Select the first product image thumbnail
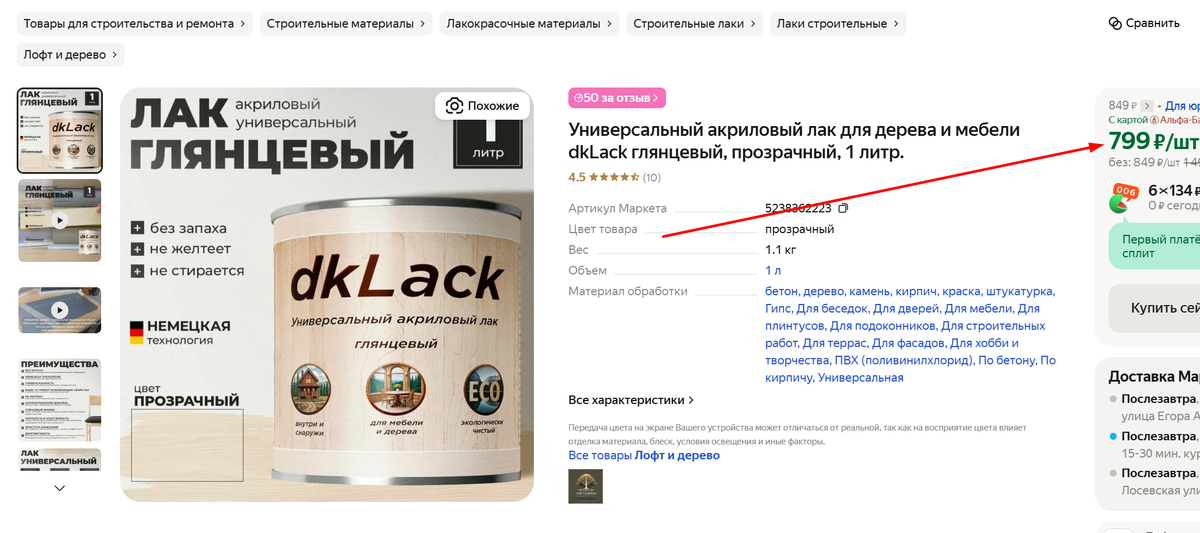Viewport: 1200px width, 533px height. tap(60, 130)
